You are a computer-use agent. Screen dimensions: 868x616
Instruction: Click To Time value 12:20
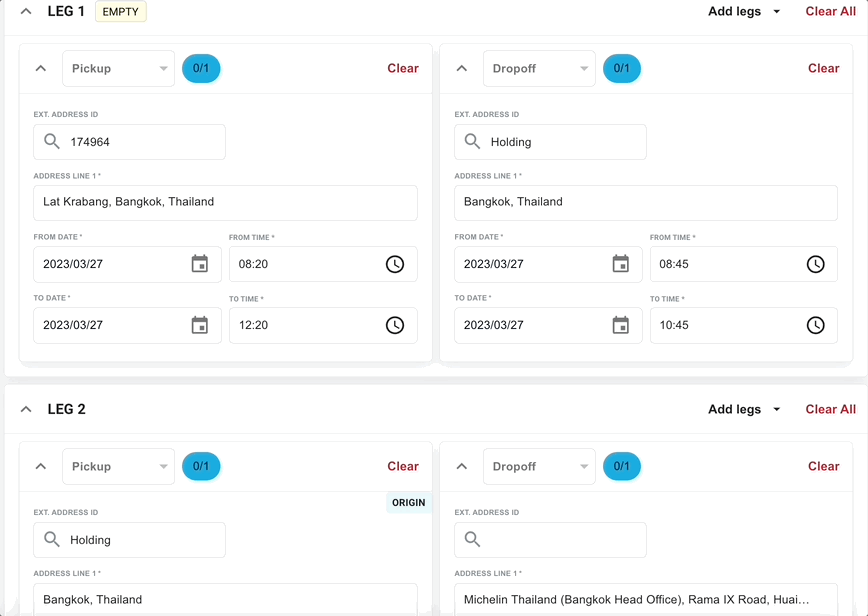point(253,325)
